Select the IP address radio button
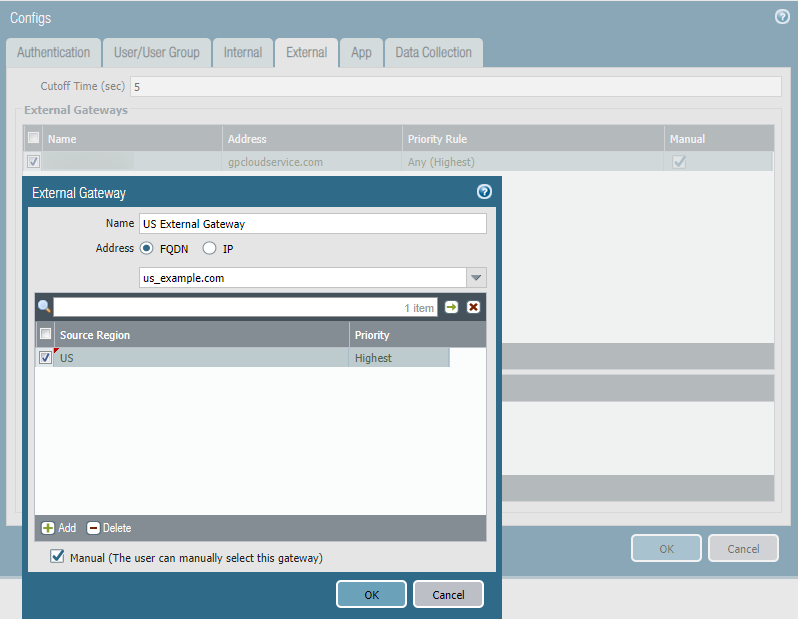This screenshot has height=619, width=798. (x=210, y=249)
